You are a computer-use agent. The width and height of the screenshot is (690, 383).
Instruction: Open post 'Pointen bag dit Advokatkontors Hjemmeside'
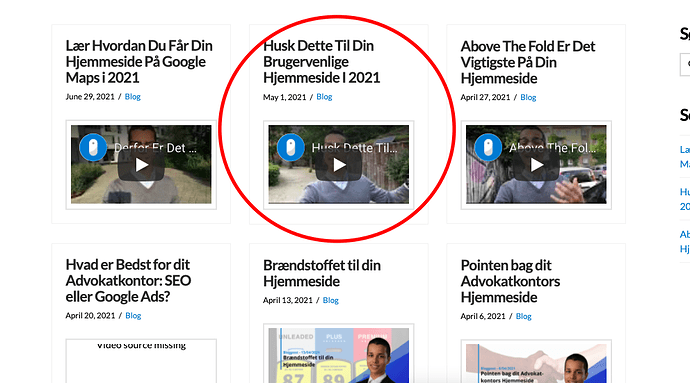510,281
